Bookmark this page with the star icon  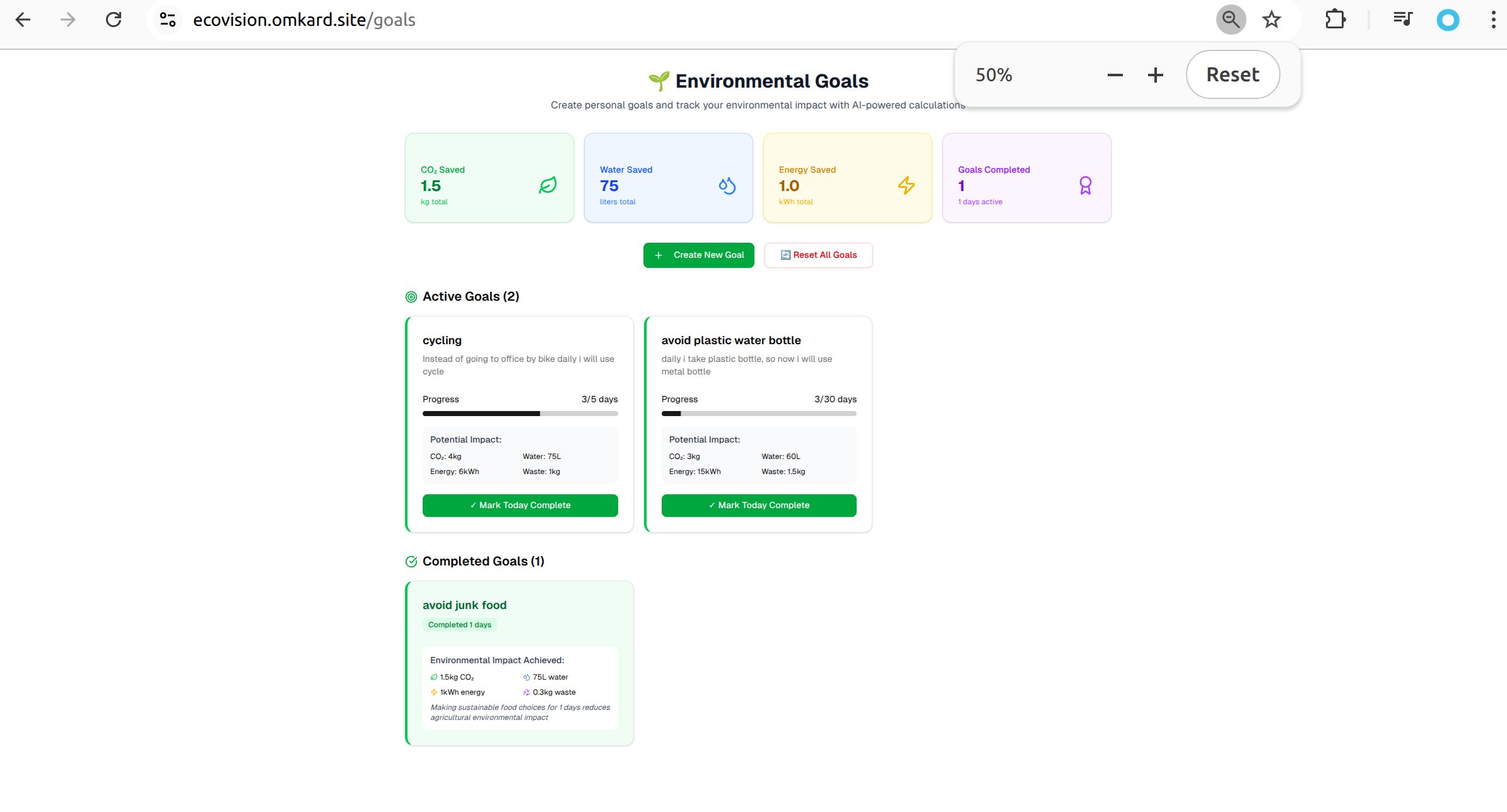(x=1271, y=20)
